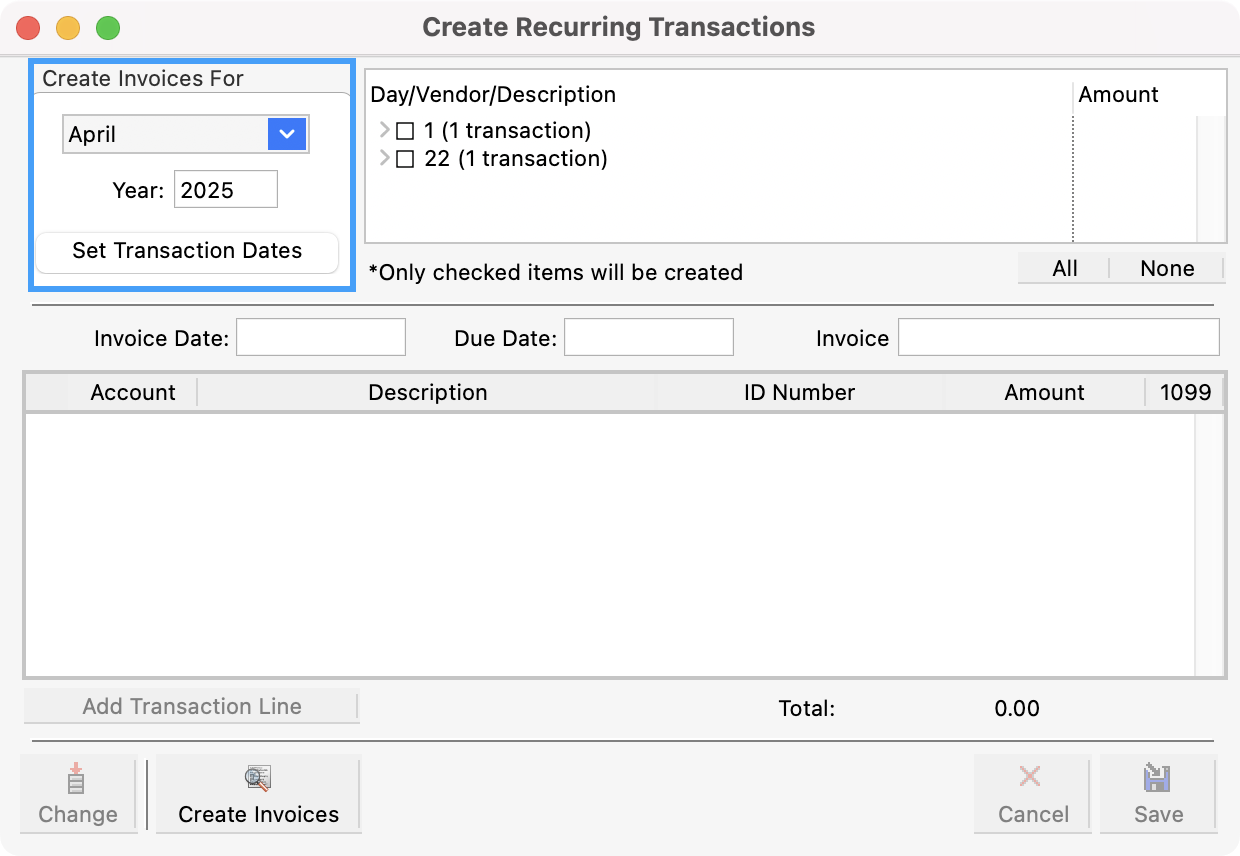Click None to uncheck all items

tap(1167, 268)
